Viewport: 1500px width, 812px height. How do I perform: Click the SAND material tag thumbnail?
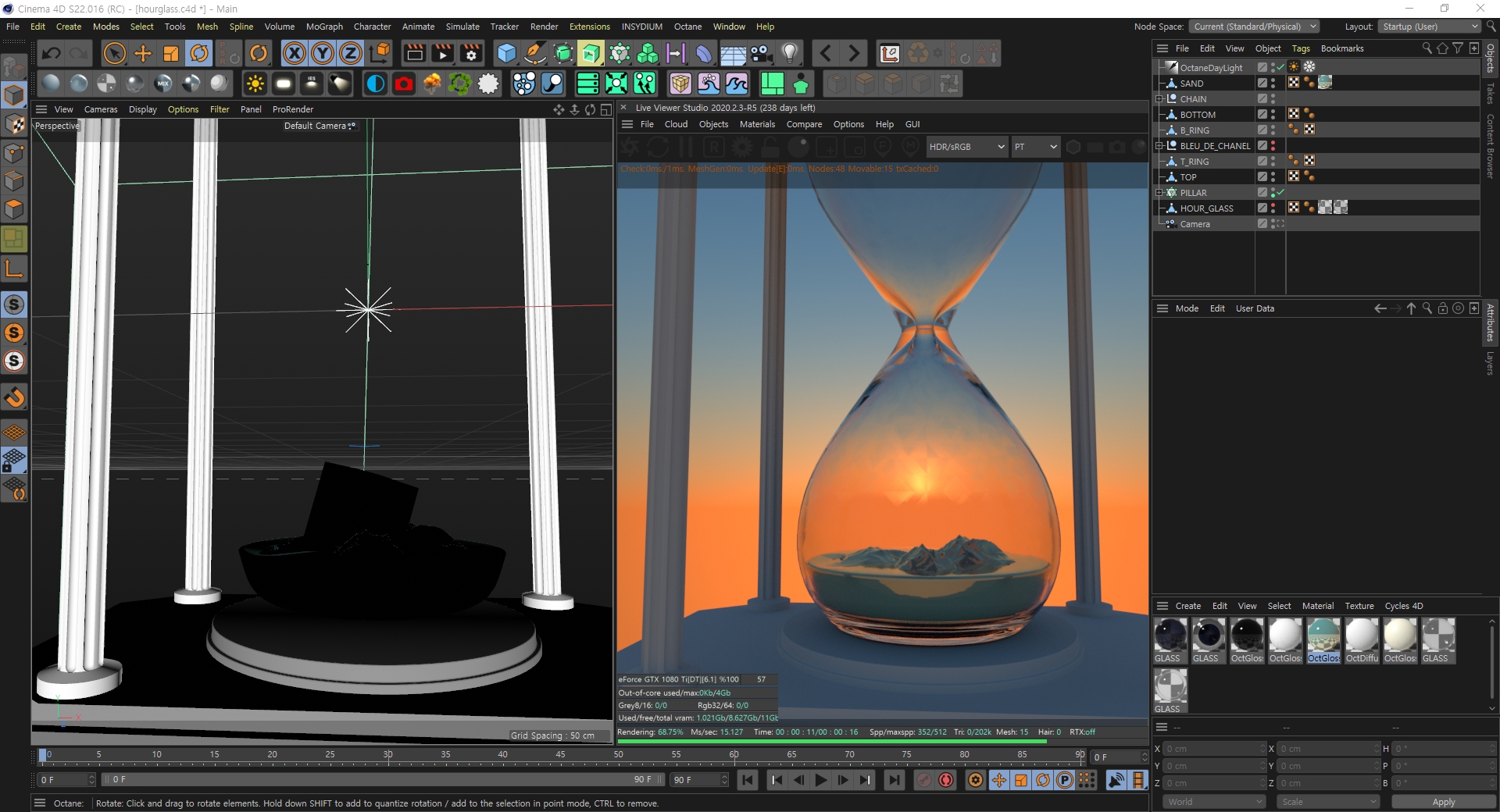1324,83
